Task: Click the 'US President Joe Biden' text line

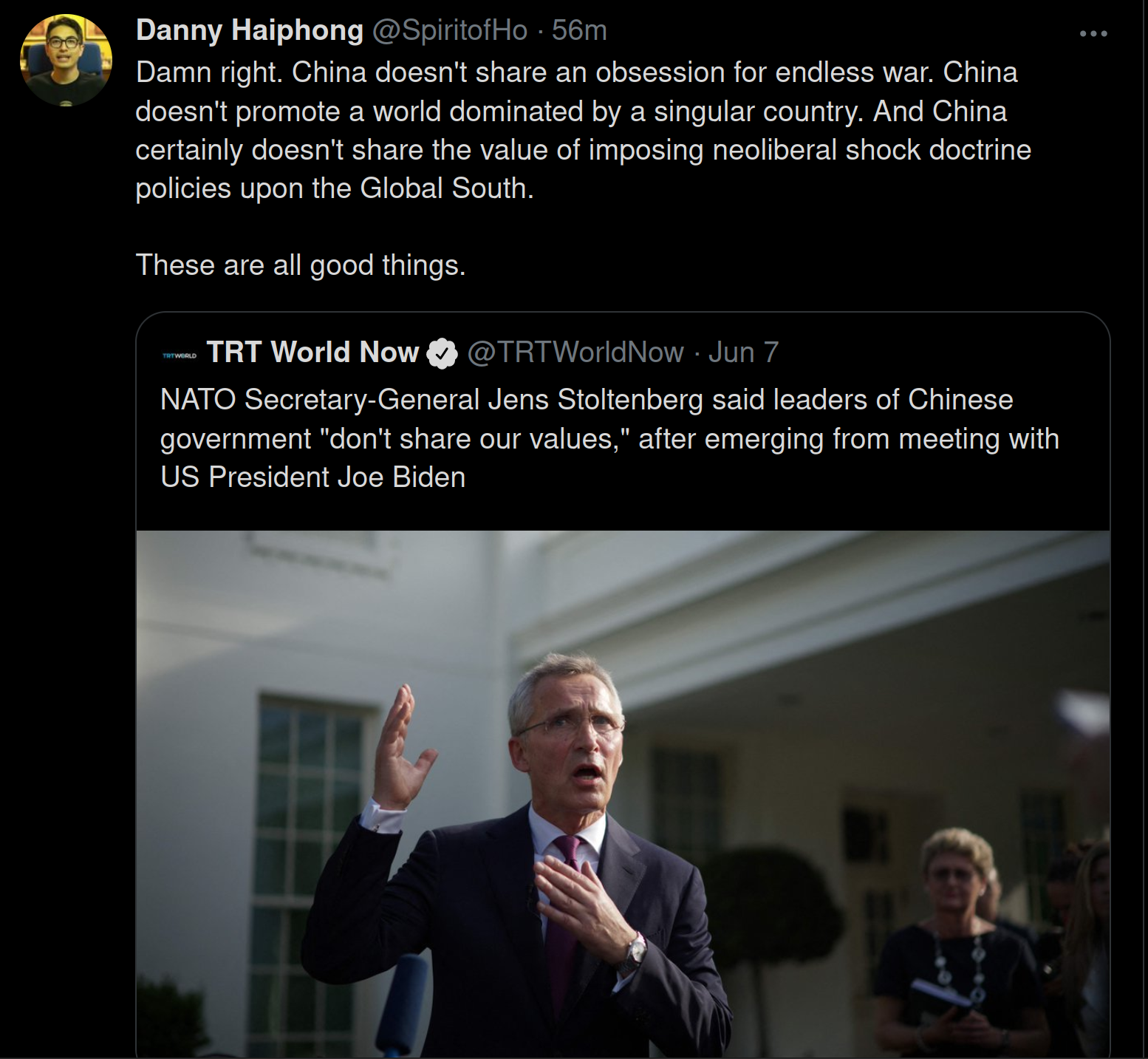Action: tap(312, 477)
